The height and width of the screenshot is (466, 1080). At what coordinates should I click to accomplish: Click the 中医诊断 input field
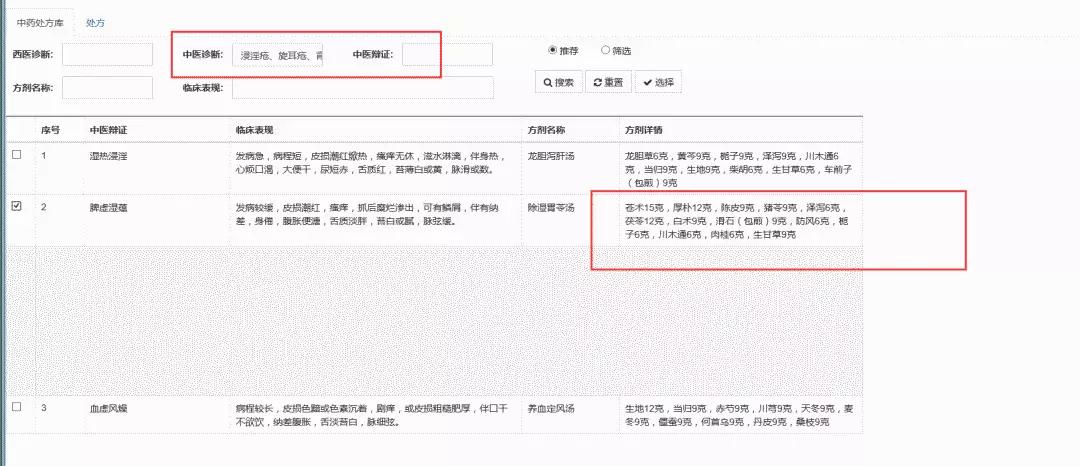[277, 55]
